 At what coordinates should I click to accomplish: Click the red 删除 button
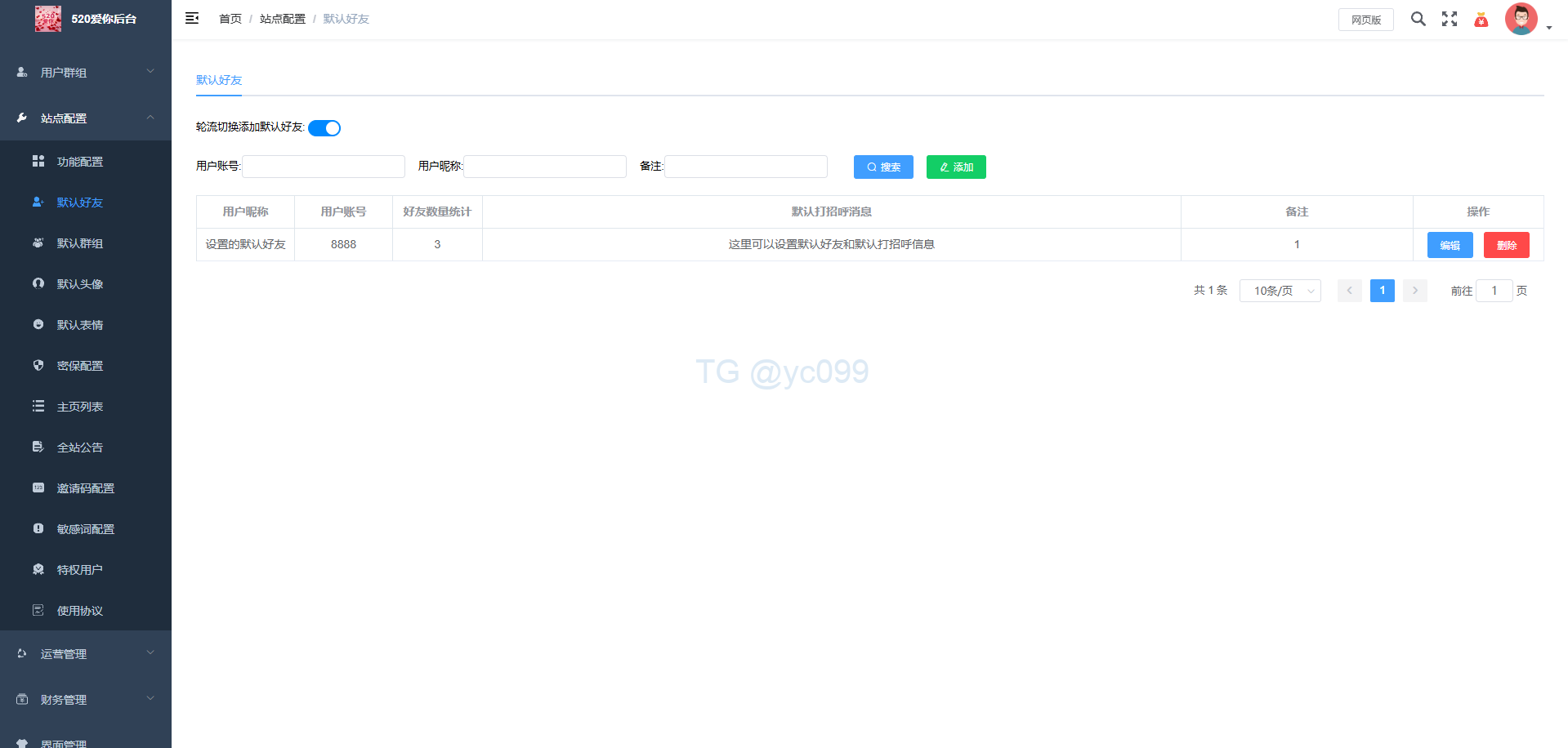1506,245
